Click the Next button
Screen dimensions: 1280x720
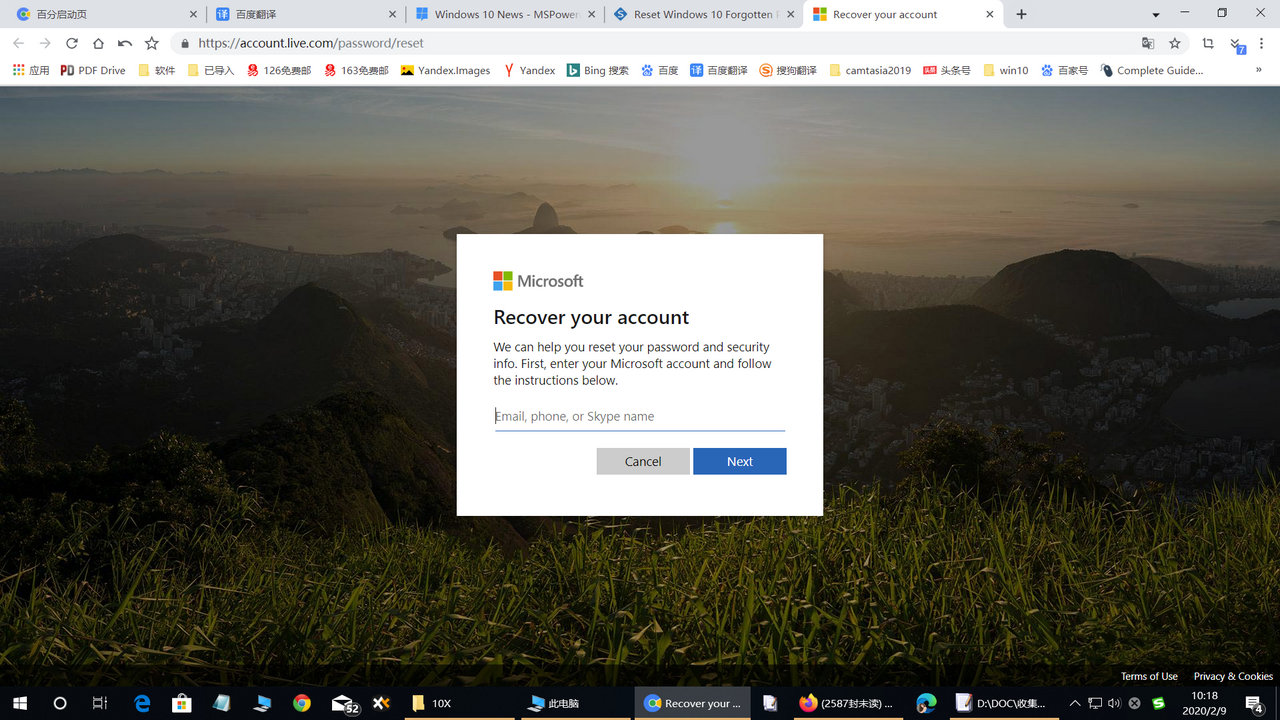coord(739,461)
